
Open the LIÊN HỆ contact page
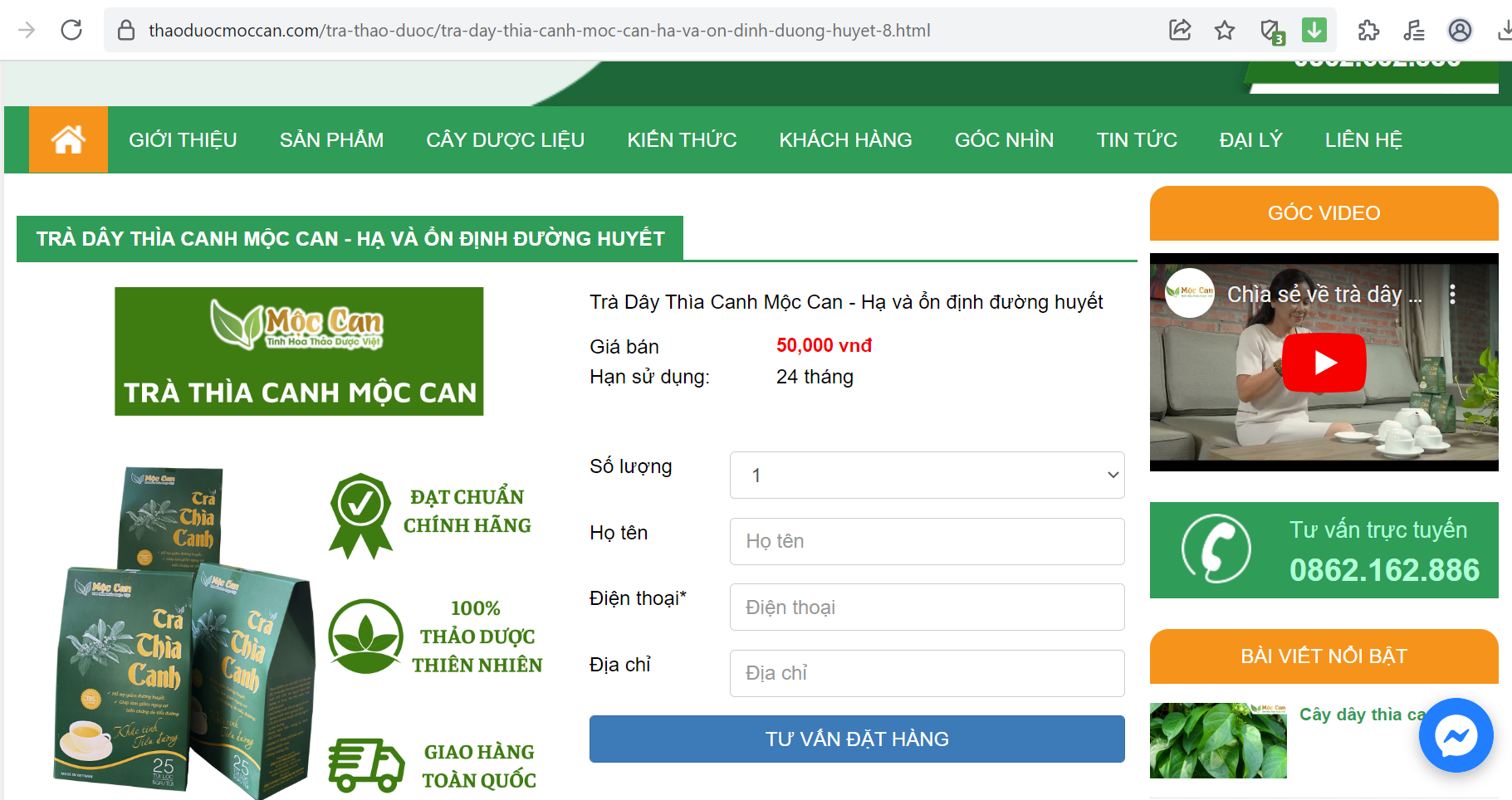[x=1363, y=140]
